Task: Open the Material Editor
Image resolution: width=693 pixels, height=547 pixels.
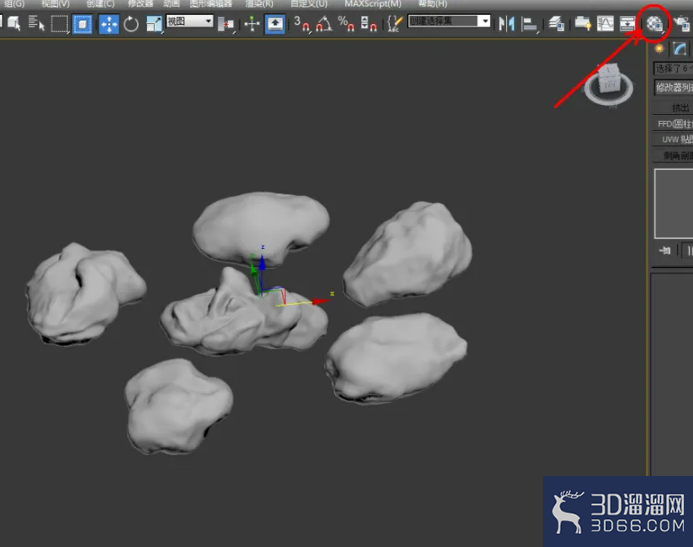Action: (x=655, y=24)
